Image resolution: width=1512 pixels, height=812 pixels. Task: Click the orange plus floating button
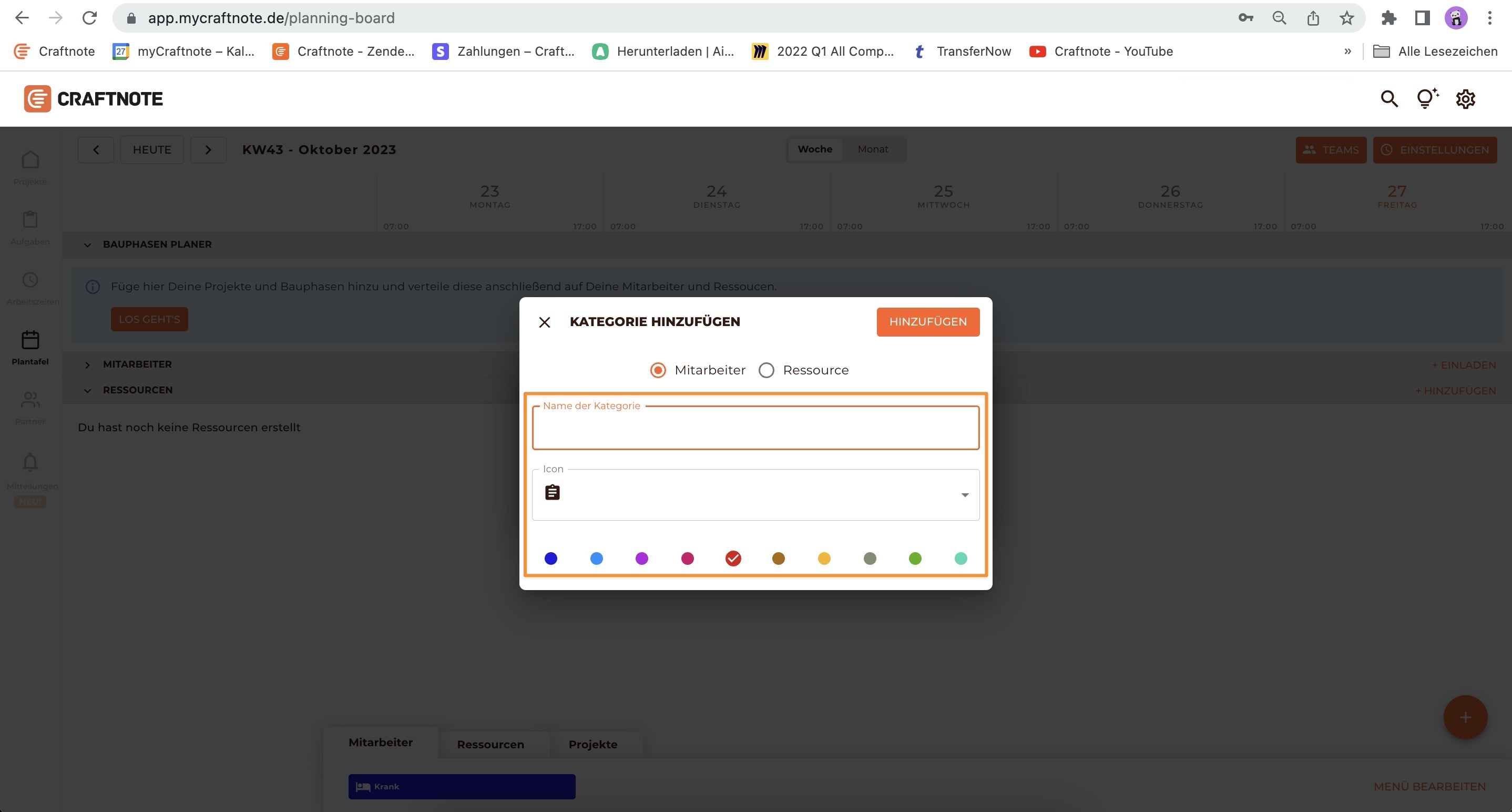coord(1465,717)
